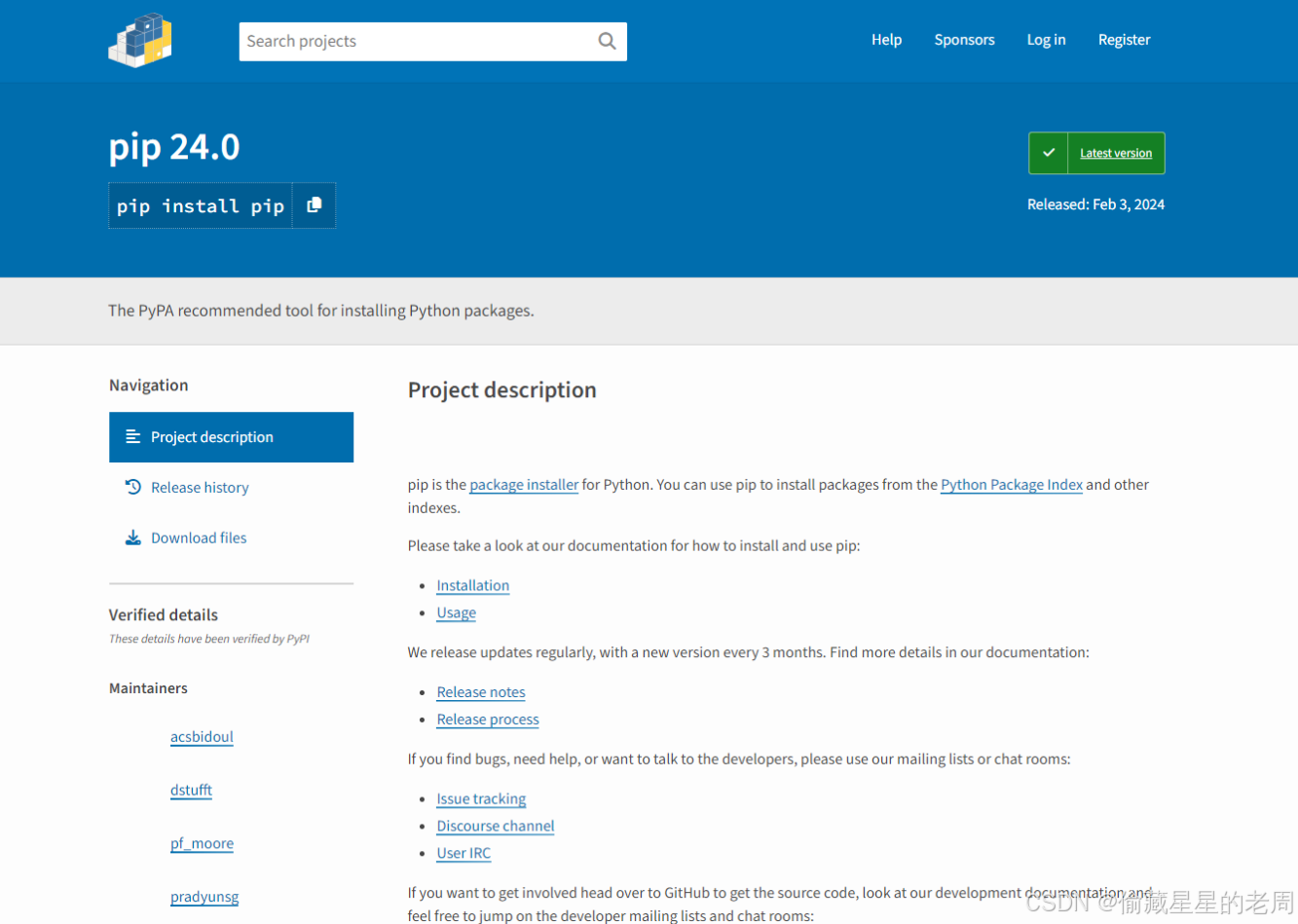1298x924 pixels.
Task: Select the Project description tab
Action: [231, 437]
